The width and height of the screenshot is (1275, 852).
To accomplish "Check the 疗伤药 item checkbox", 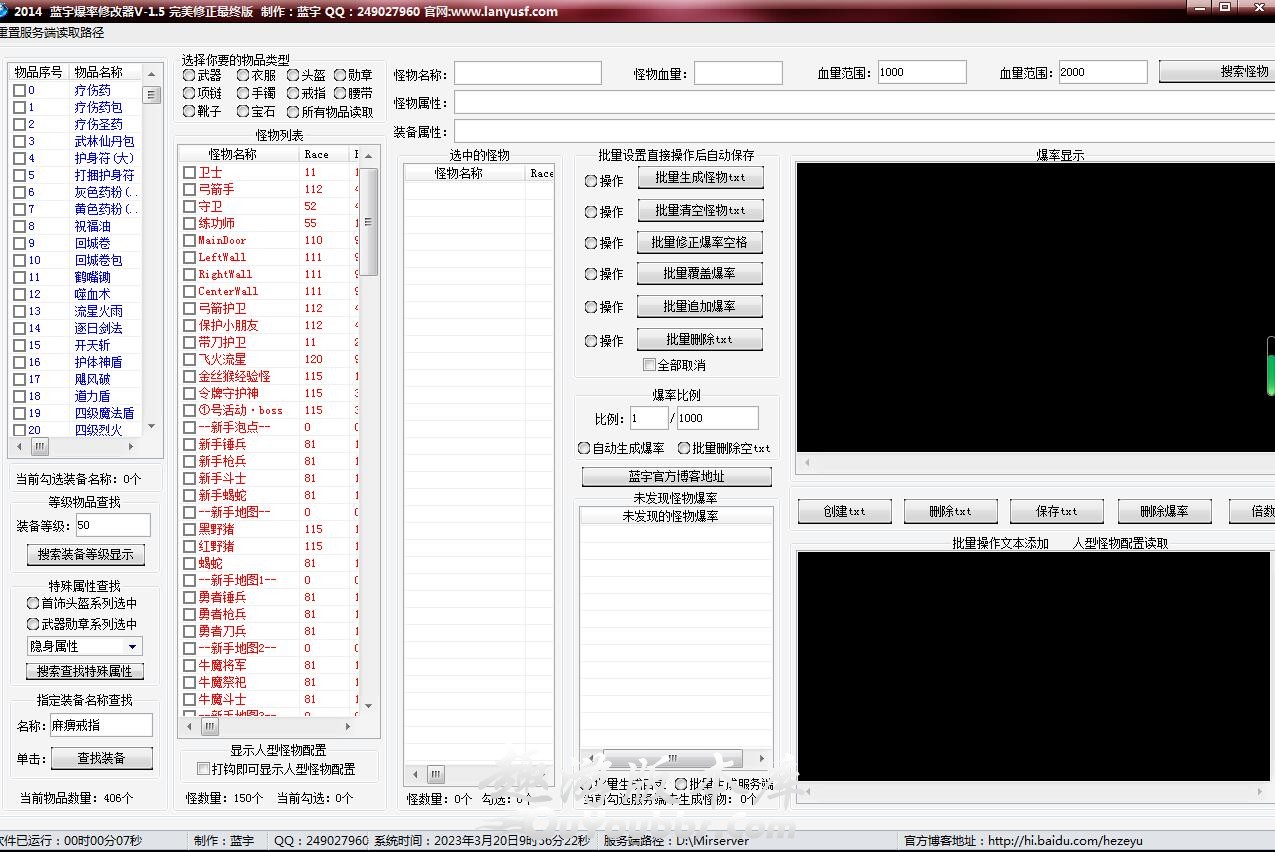I will coord(19,90).
